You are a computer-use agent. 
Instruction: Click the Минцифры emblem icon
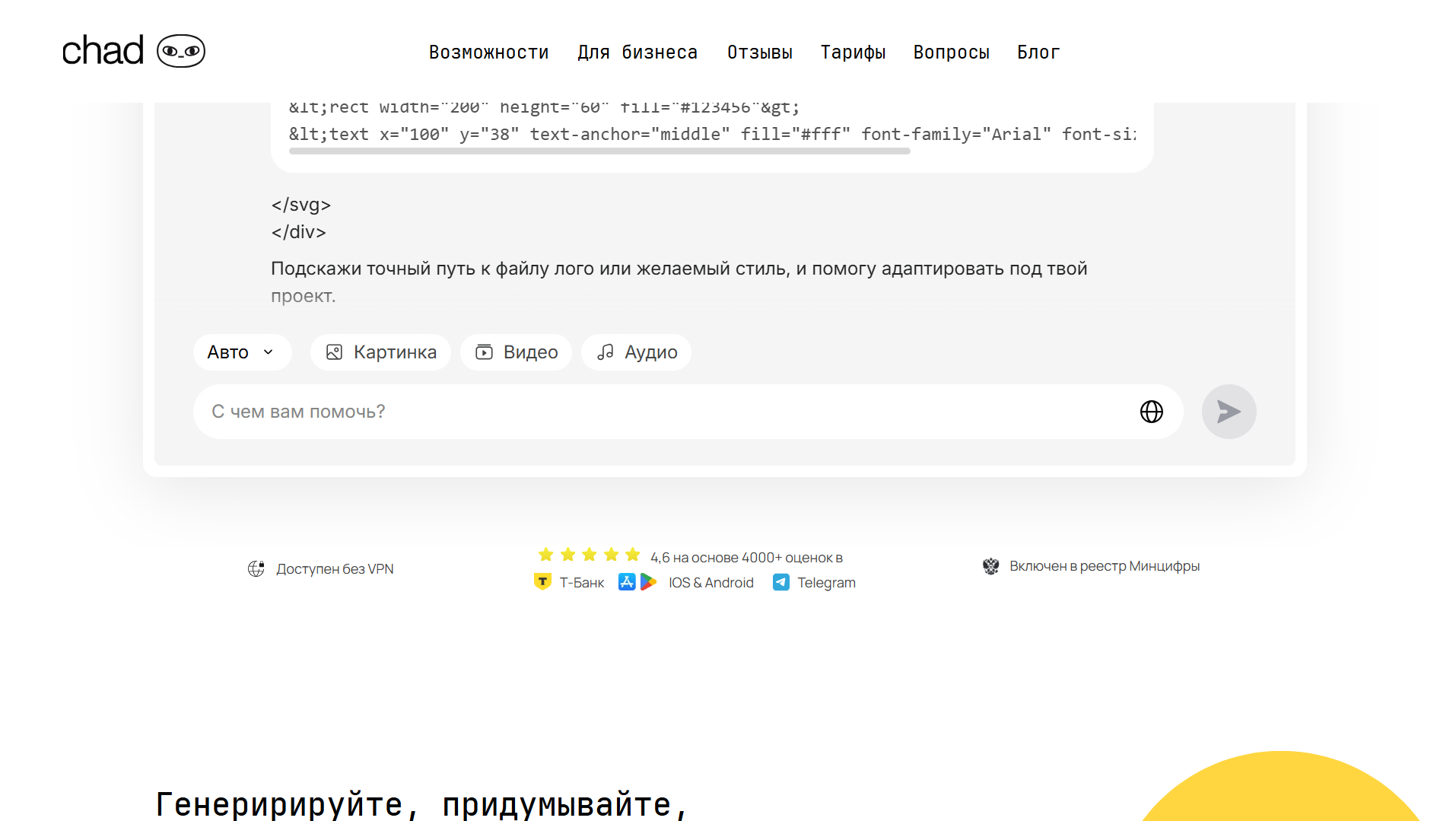tap(990, 566)
